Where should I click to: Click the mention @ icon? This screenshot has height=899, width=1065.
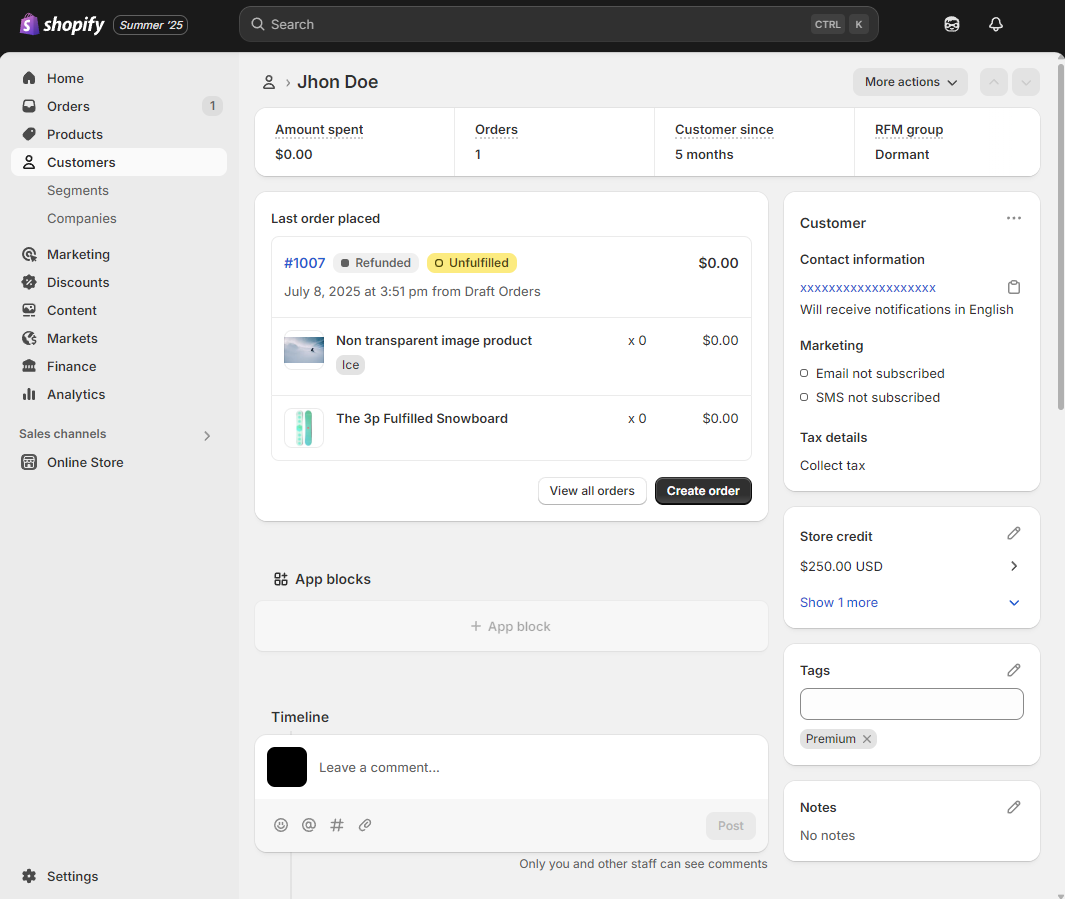coord(309,825)
